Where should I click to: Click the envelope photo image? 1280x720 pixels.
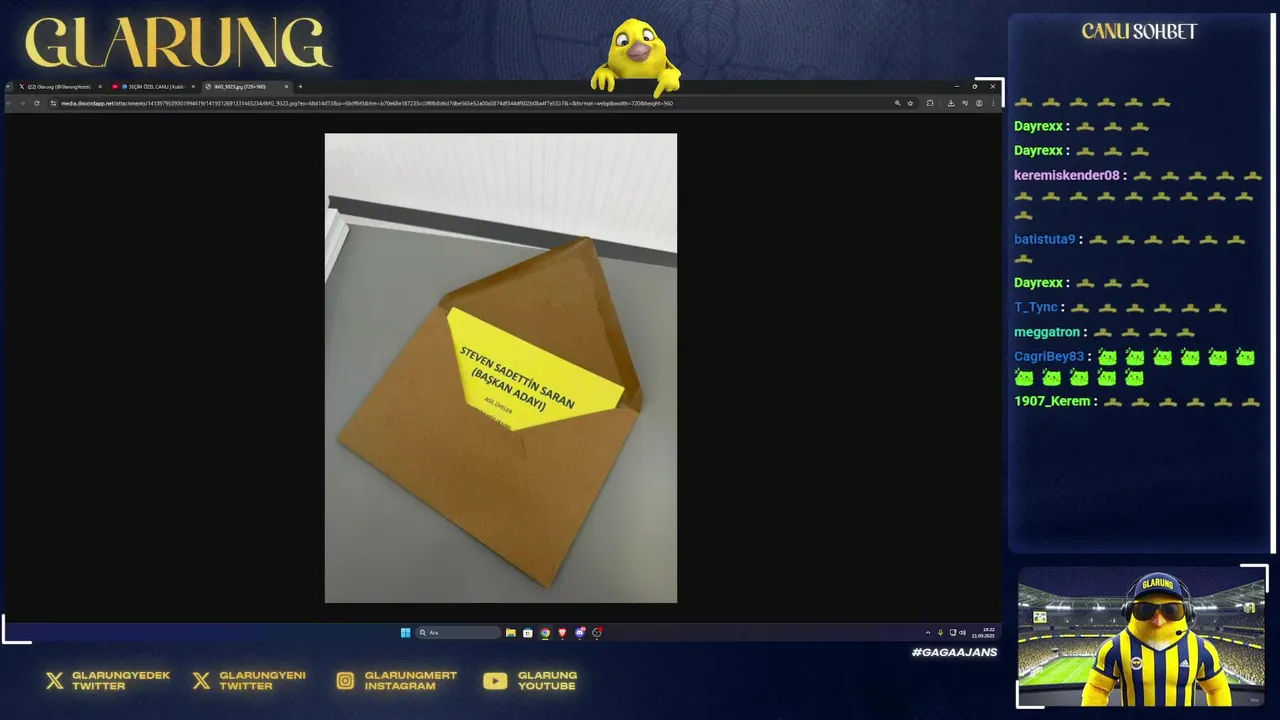click(x=500, y=368)
